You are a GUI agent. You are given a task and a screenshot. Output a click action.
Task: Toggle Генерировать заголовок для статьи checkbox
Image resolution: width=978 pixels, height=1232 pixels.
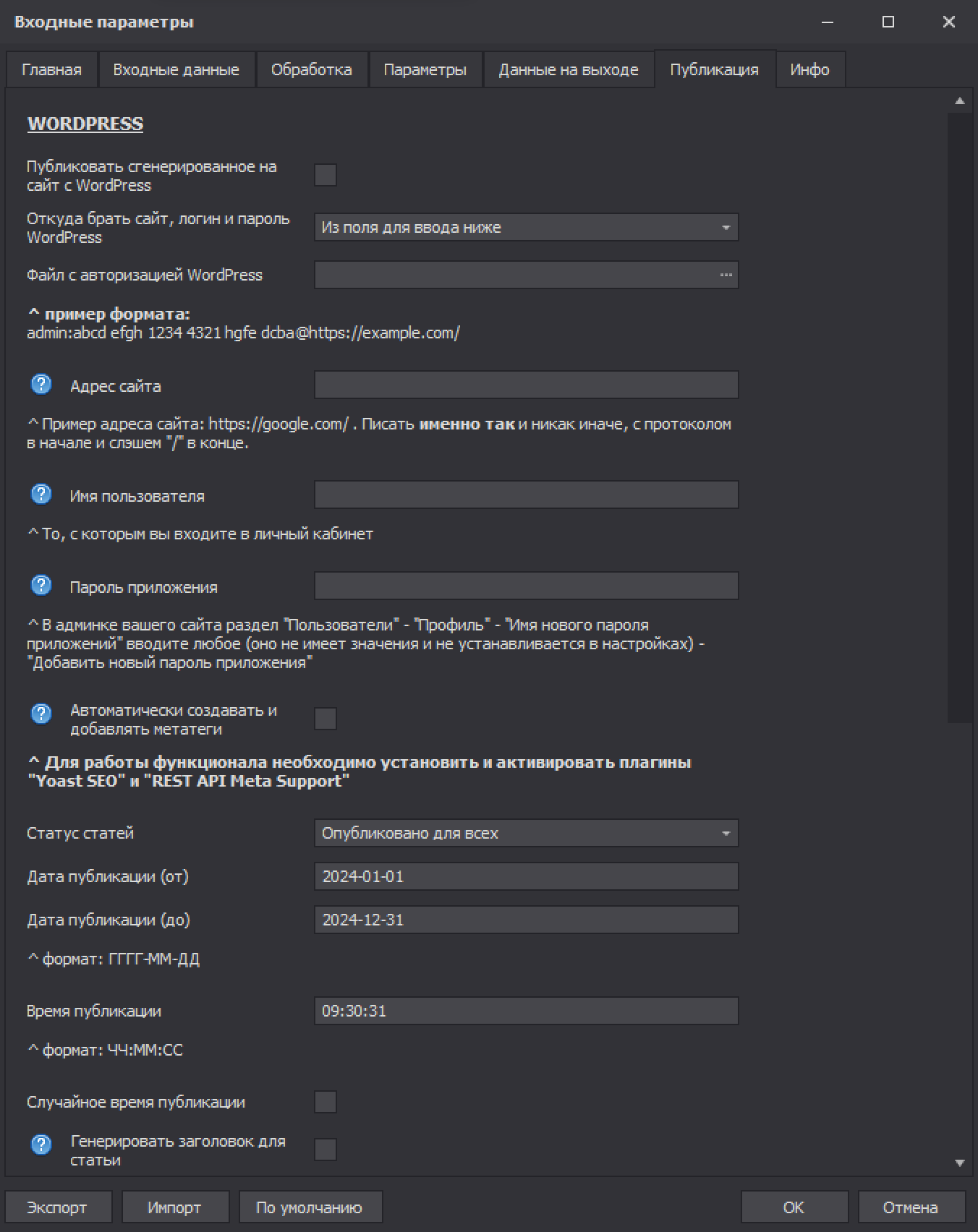326,1149
